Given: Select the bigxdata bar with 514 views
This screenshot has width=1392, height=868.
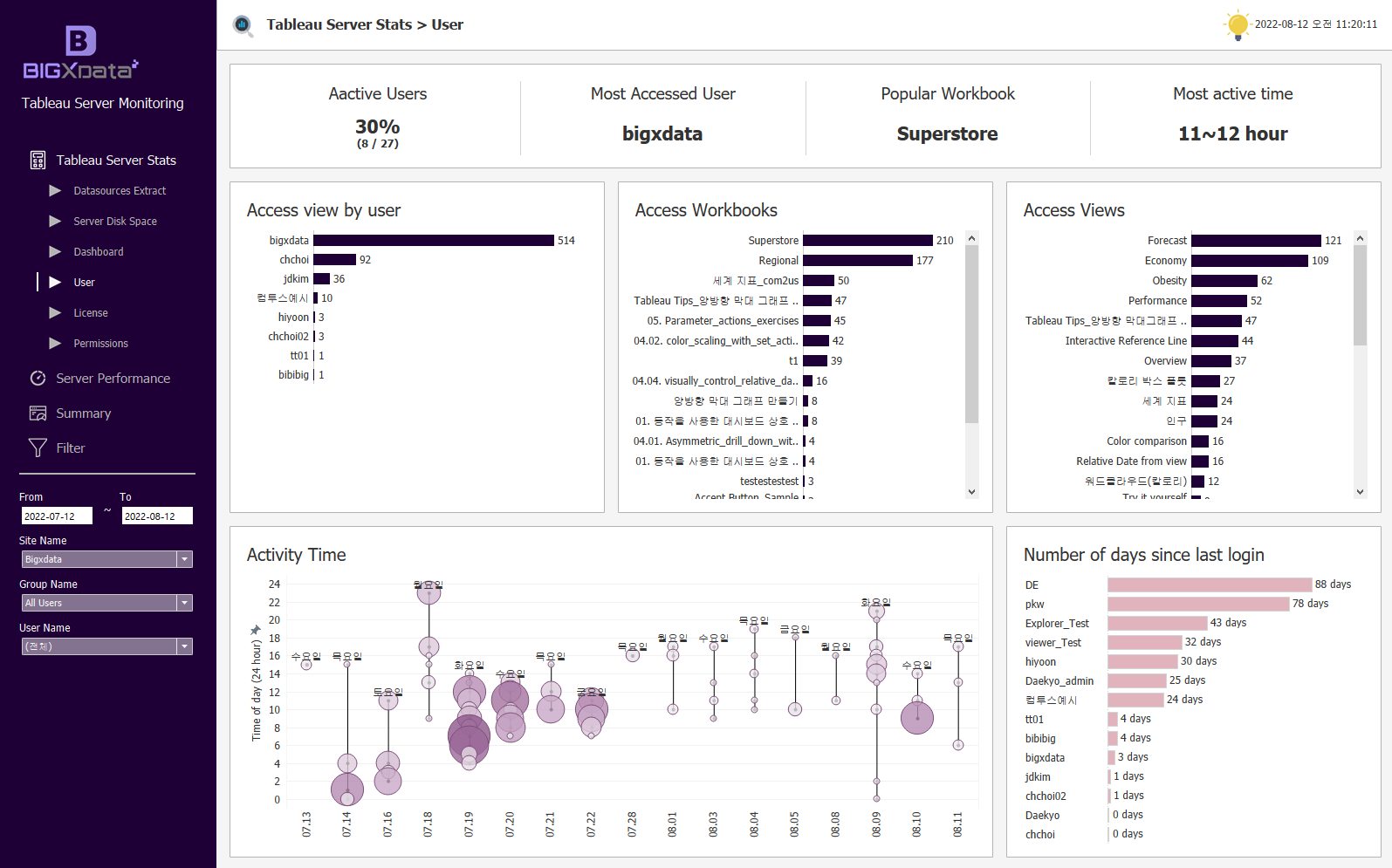Looking at the screenshot, I should coord(434,240).
